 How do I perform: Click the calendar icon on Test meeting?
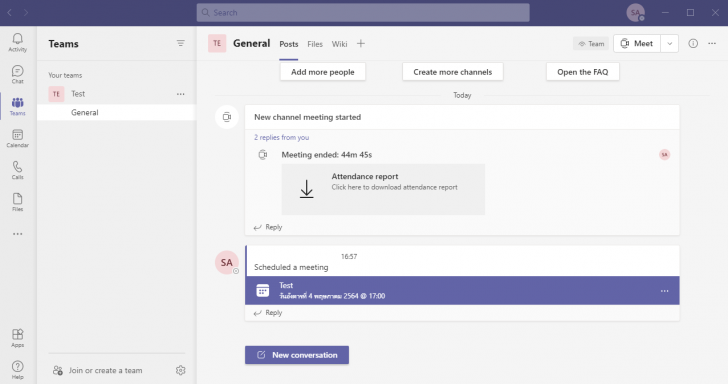click(x=263, y=290)
